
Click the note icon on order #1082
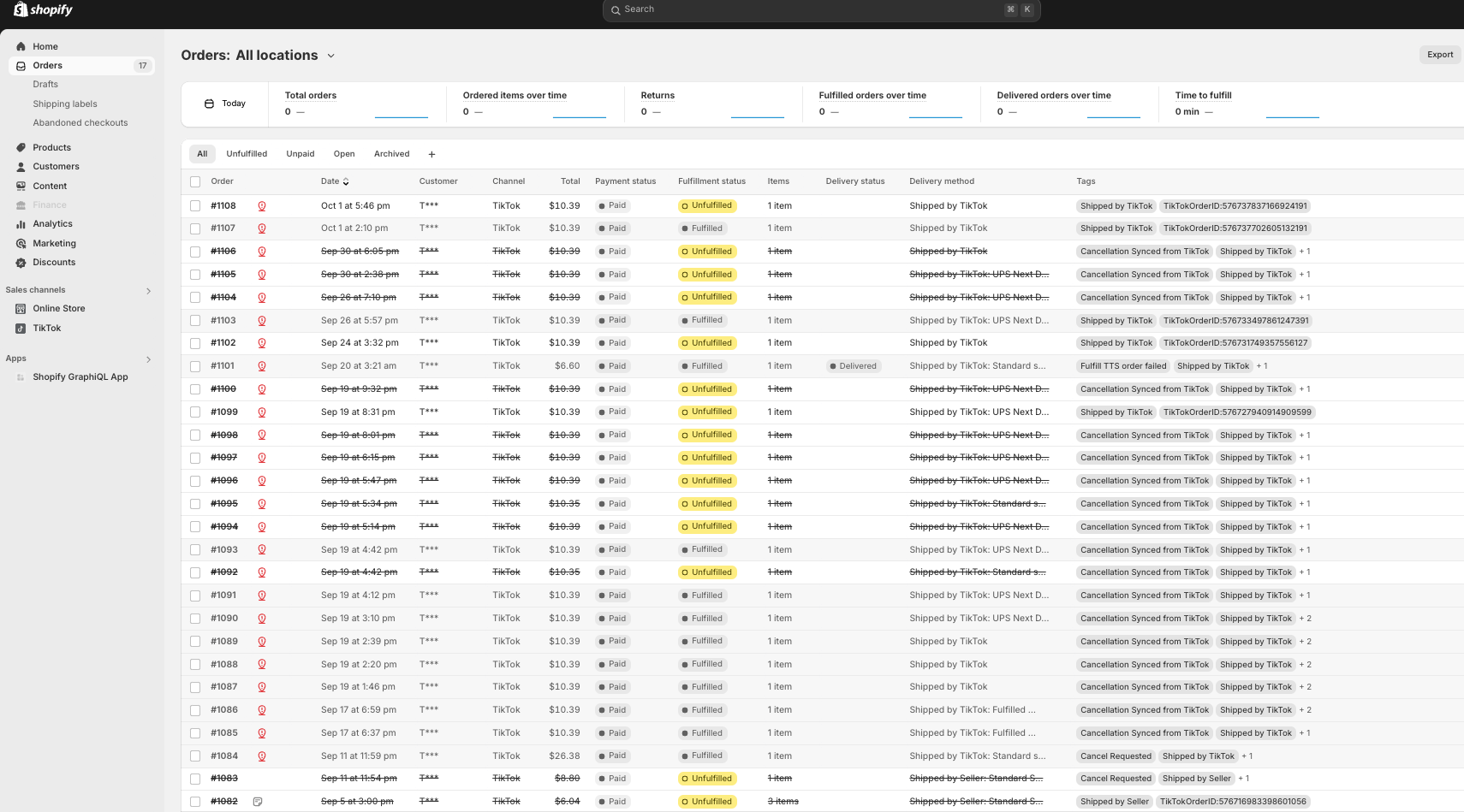click(258, 802)
